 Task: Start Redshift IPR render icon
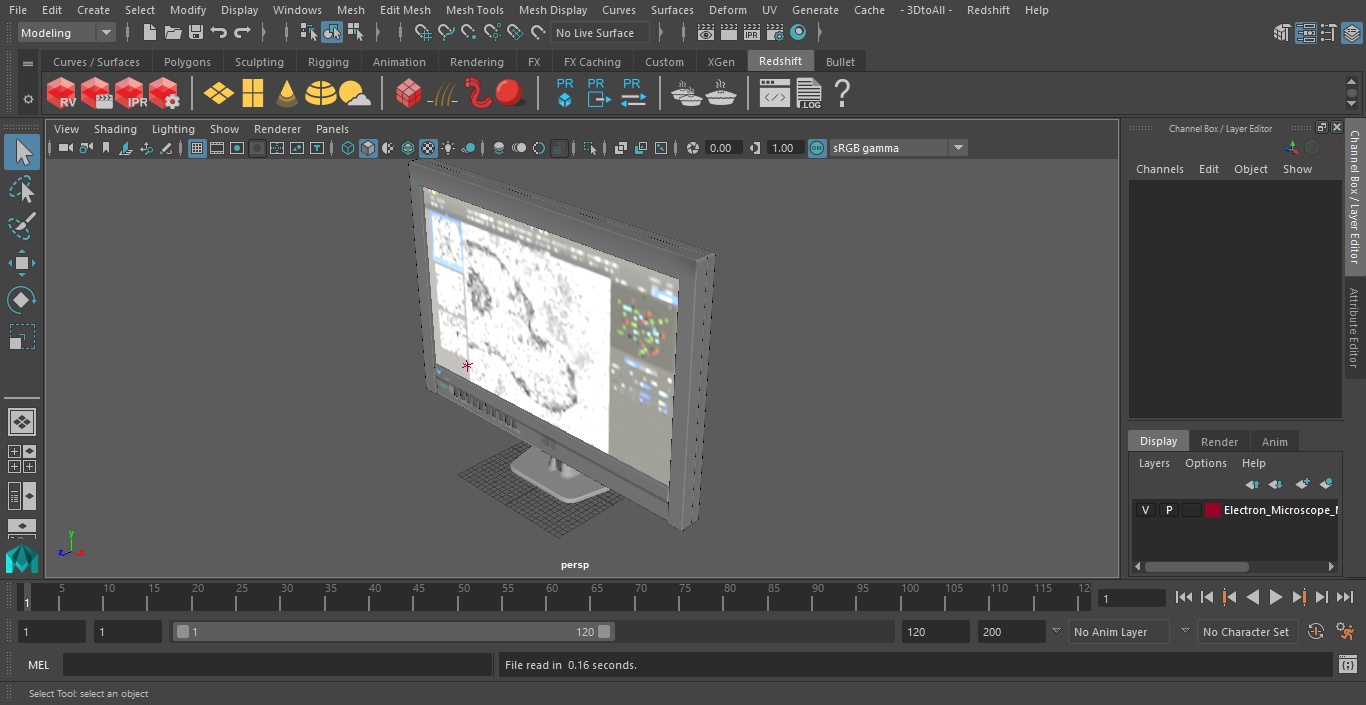click(x=130, y=94)
